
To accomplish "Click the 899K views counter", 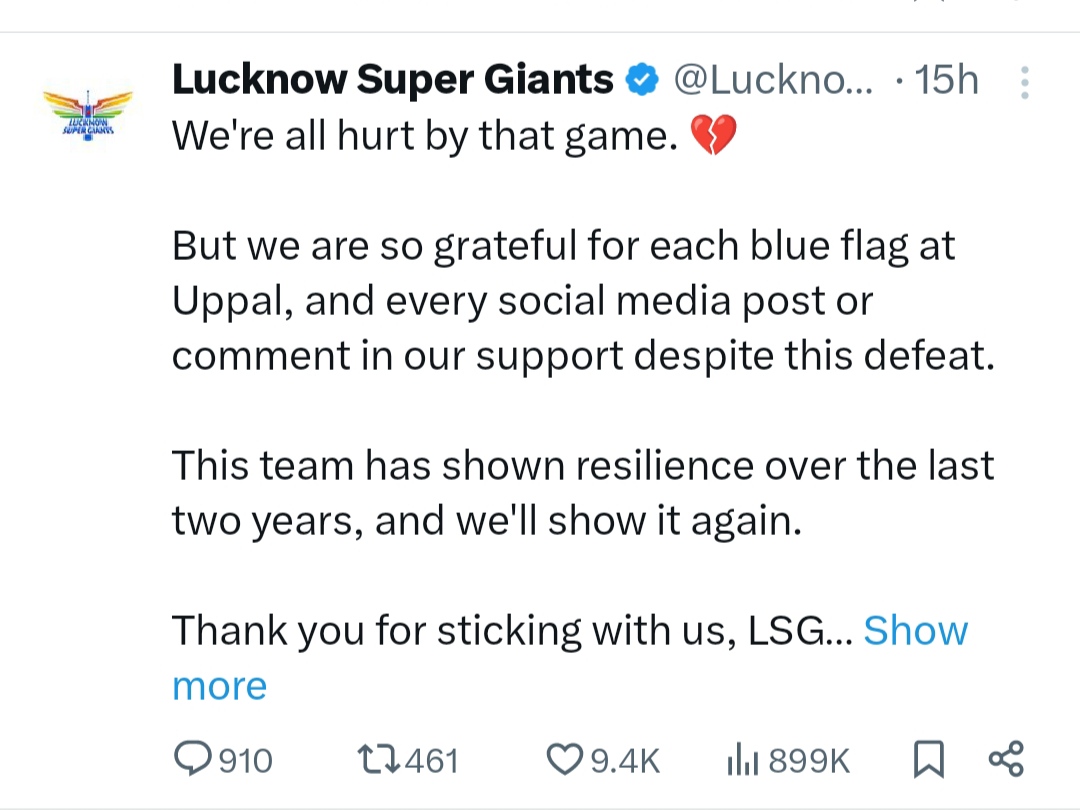I will (x=810, y=759).
